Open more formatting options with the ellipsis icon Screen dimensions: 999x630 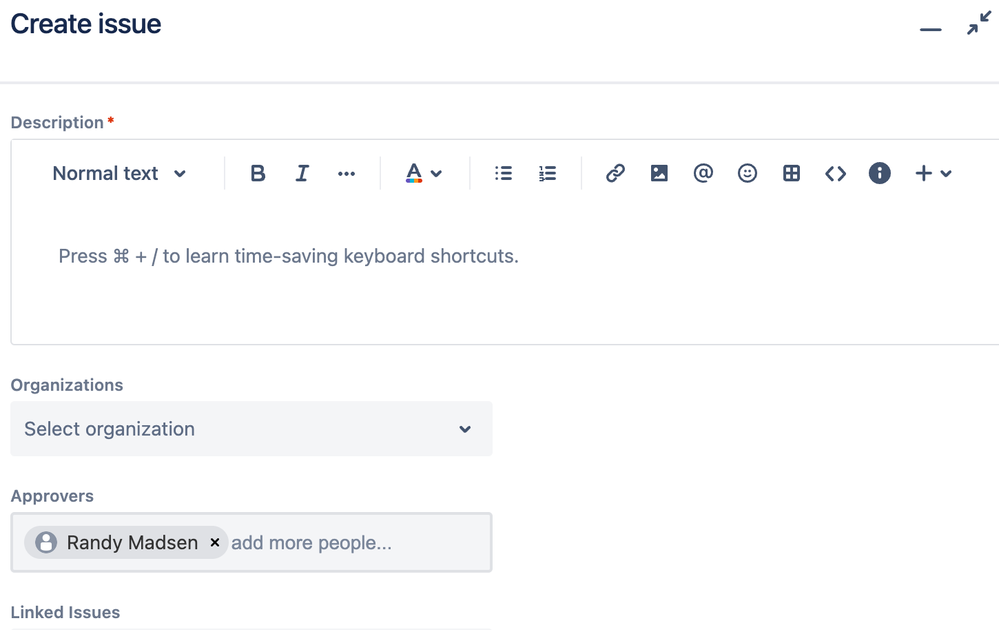(x=346, y=172)
